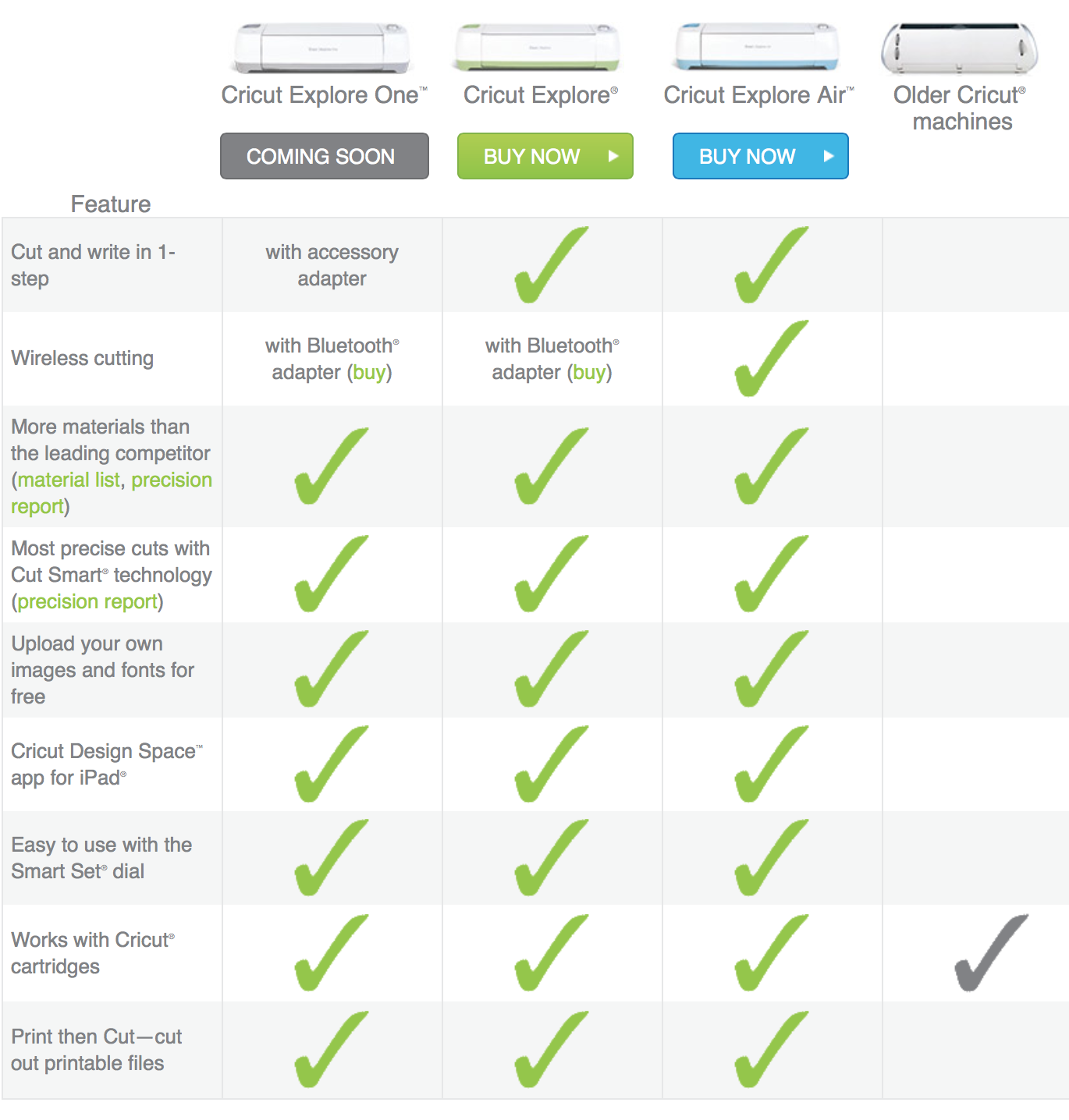Click Explore One checkmark for Smart Set dial

click(x=332, y=857)
